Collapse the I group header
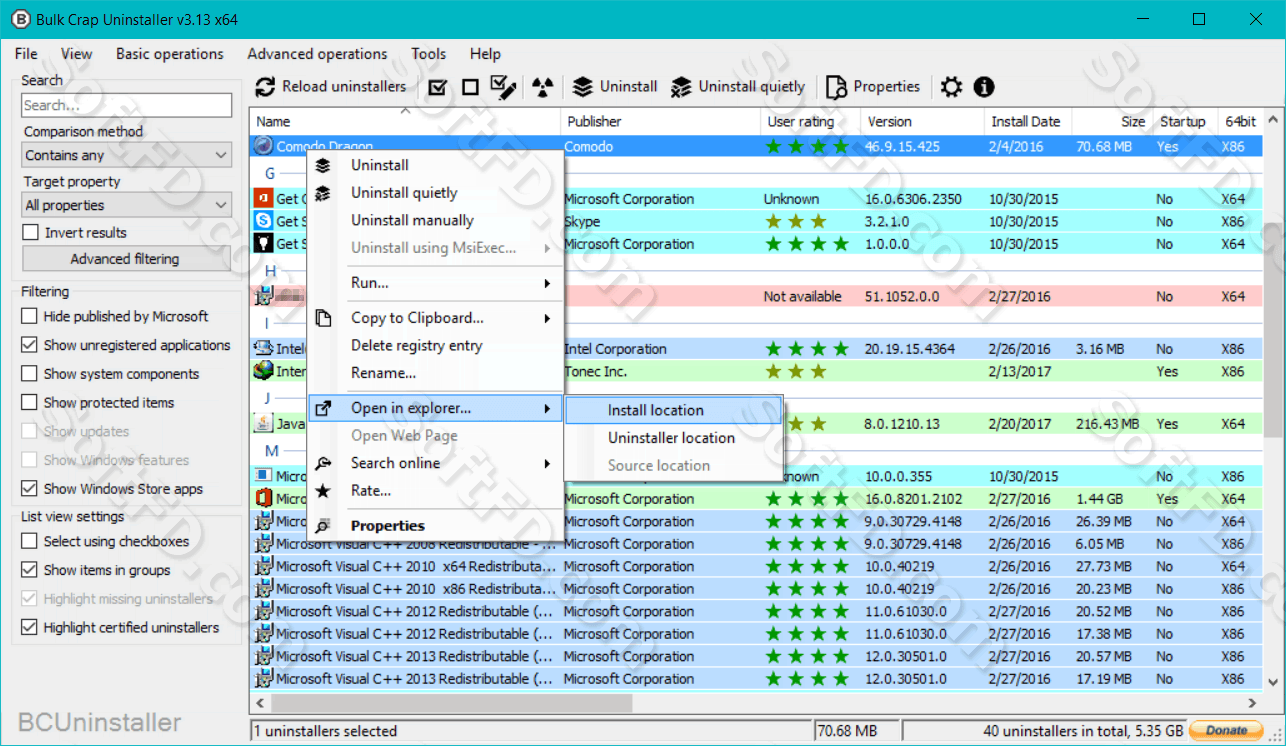 [267, 323]
